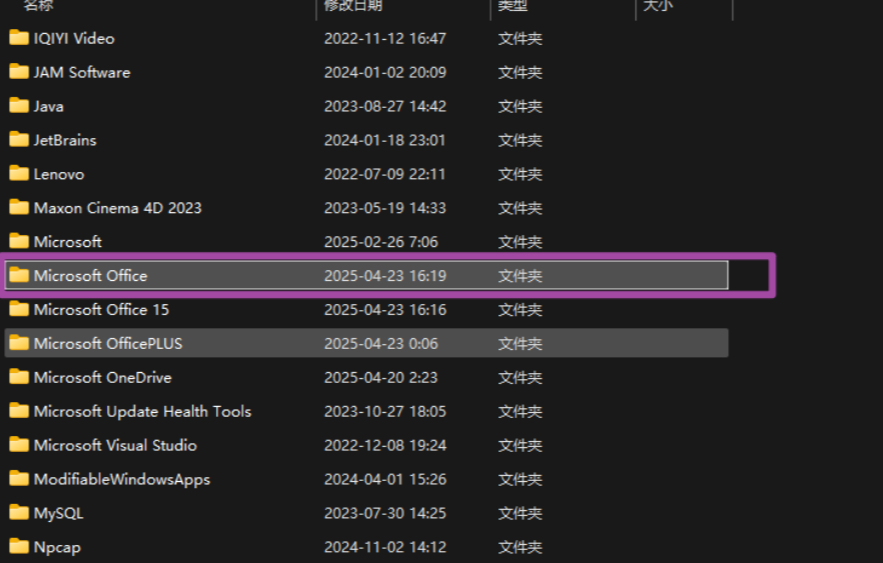Click folder icon of Microsoft Office dated 16:19
Viewport: 883px width, 563px height.
[19, 275]
